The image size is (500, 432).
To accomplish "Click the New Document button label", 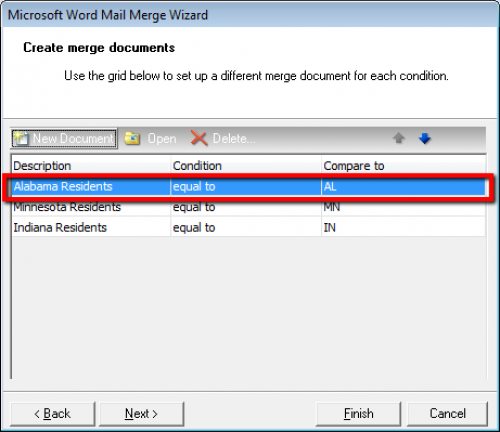I will (73, 138).
